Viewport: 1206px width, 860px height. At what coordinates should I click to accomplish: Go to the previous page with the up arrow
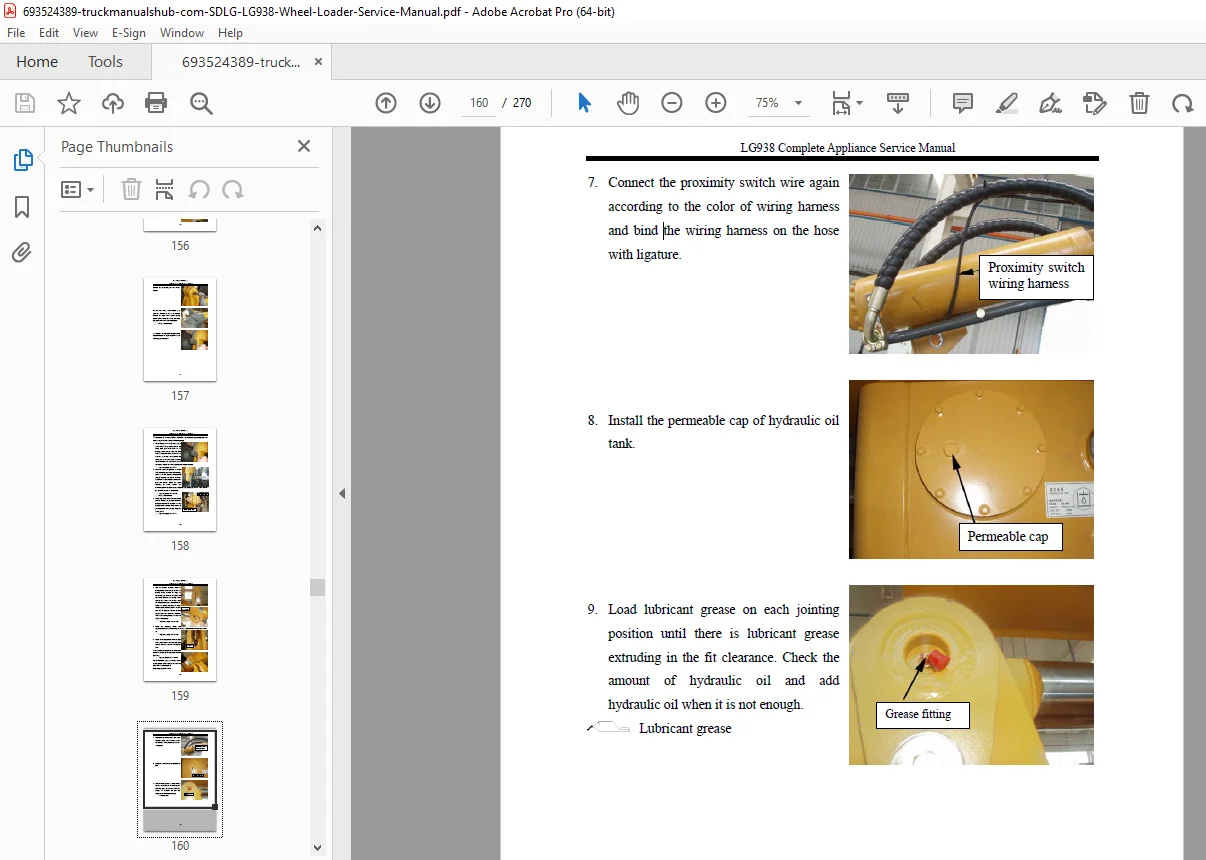click(386, 103)
